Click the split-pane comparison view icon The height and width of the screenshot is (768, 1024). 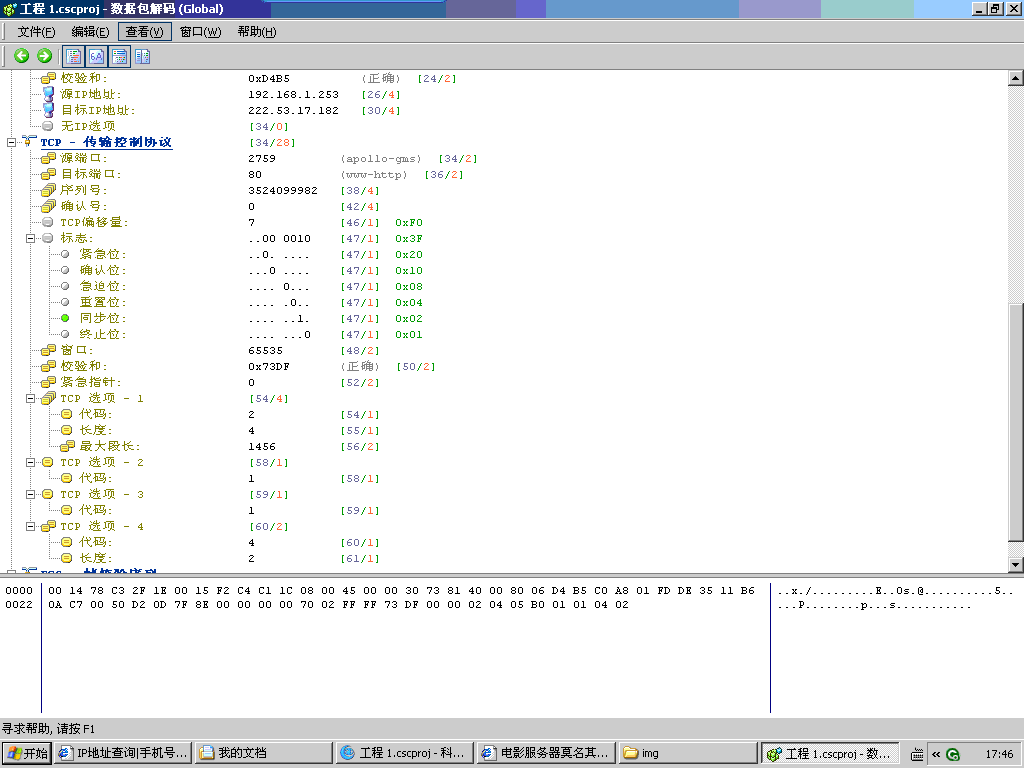tap(142, 56)
